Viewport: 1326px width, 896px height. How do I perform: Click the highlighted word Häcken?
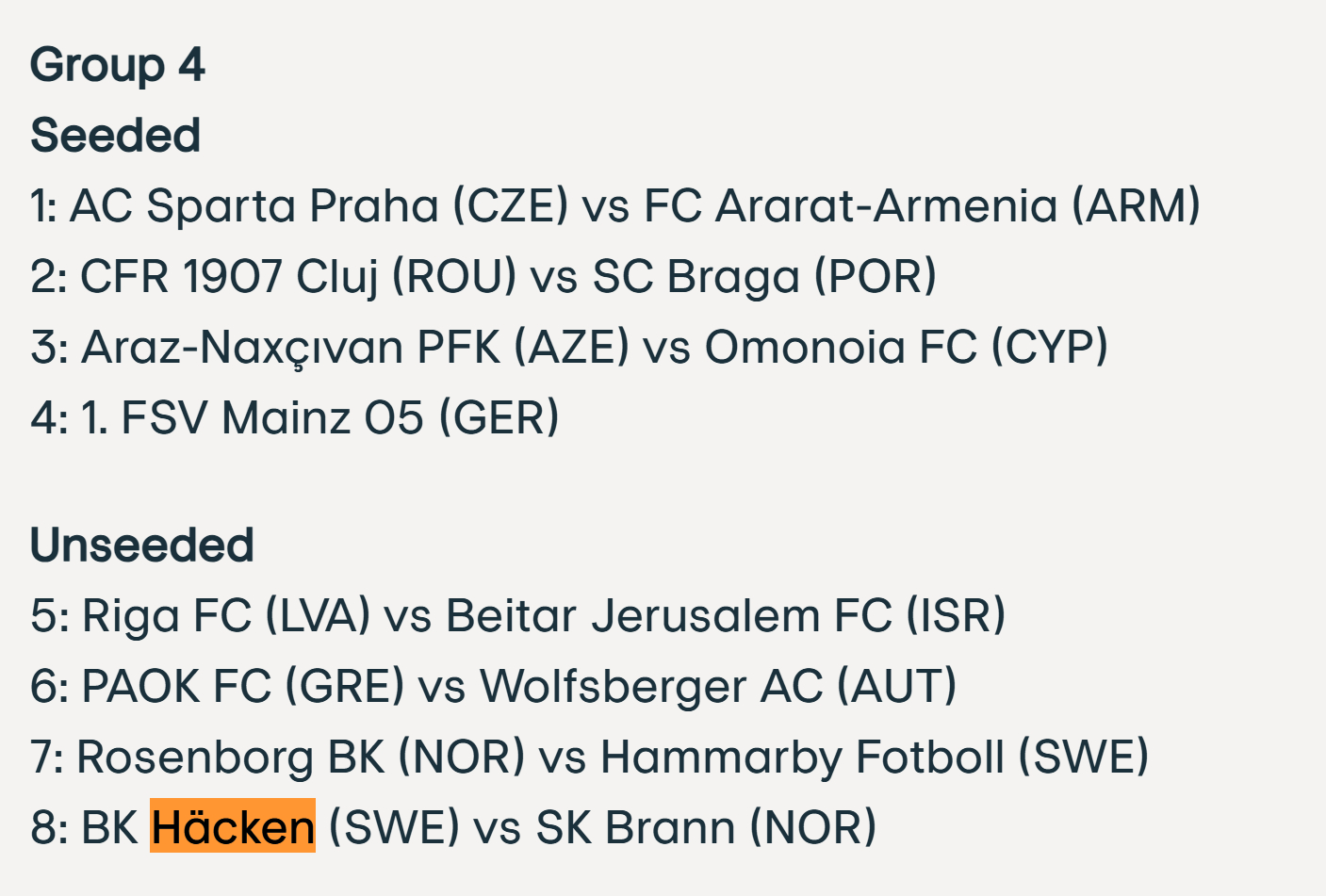pyautogui.click(x=233, y=827)
